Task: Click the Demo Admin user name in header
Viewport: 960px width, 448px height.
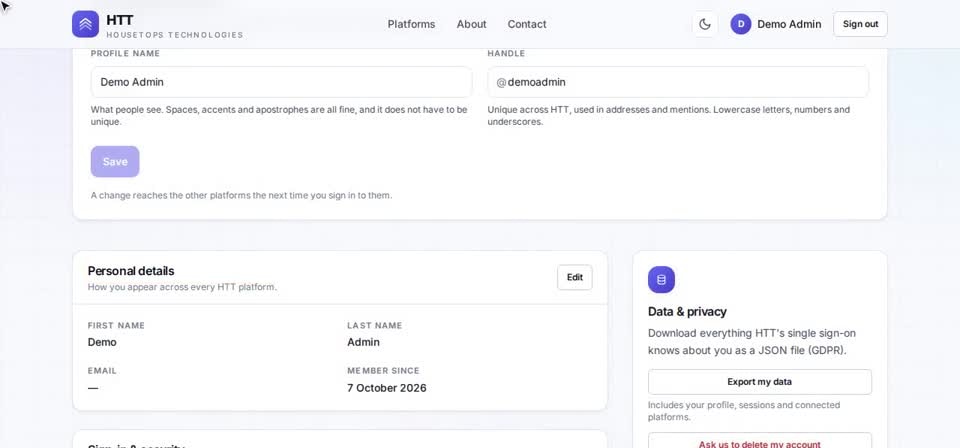Action: click(x=789, y=24)
